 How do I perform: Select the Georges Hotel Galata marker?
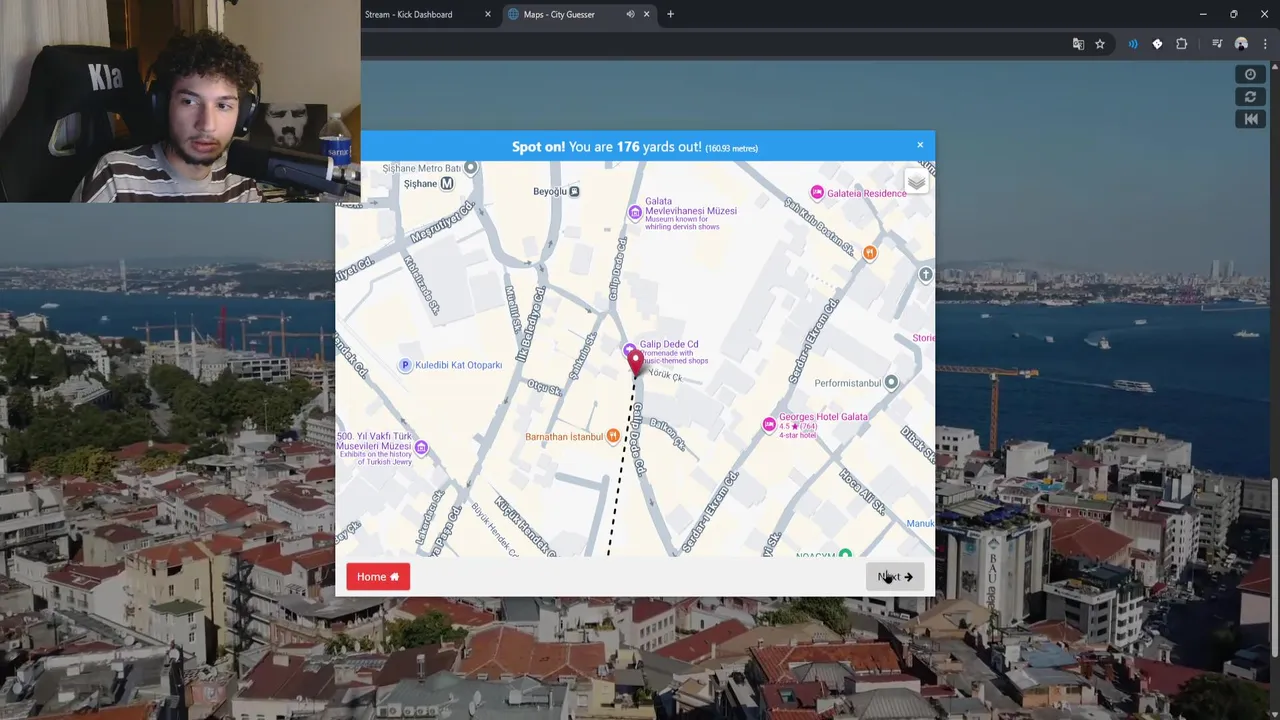click(x=769, y=425)
